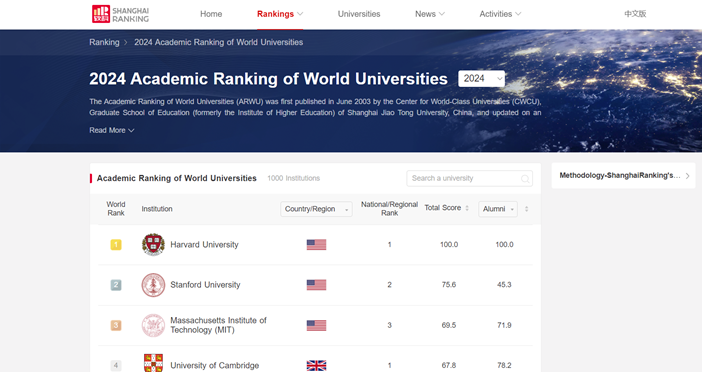The width and height of the screenshot is (702, 372).
Task: Click the Activities menu chevron
Action: 518,14
